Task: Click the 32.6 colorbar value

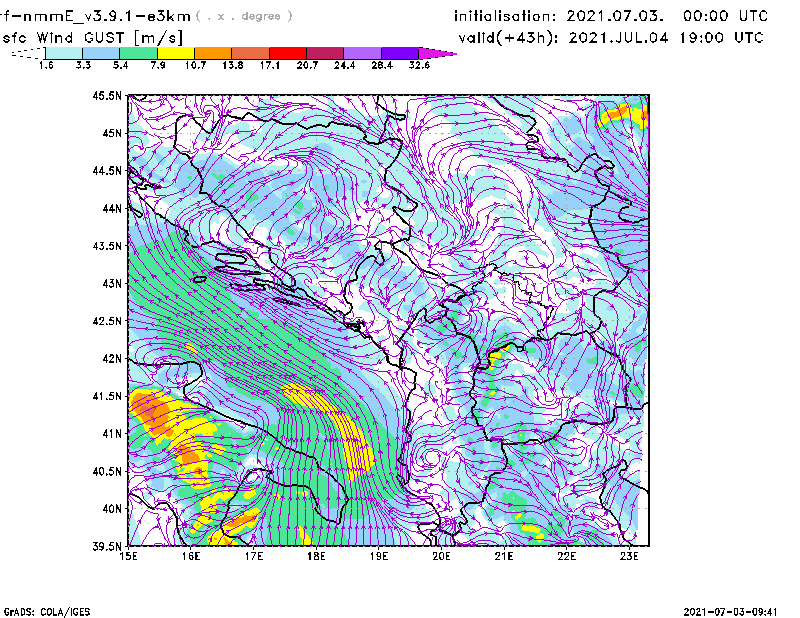Action: click(419, 65)
